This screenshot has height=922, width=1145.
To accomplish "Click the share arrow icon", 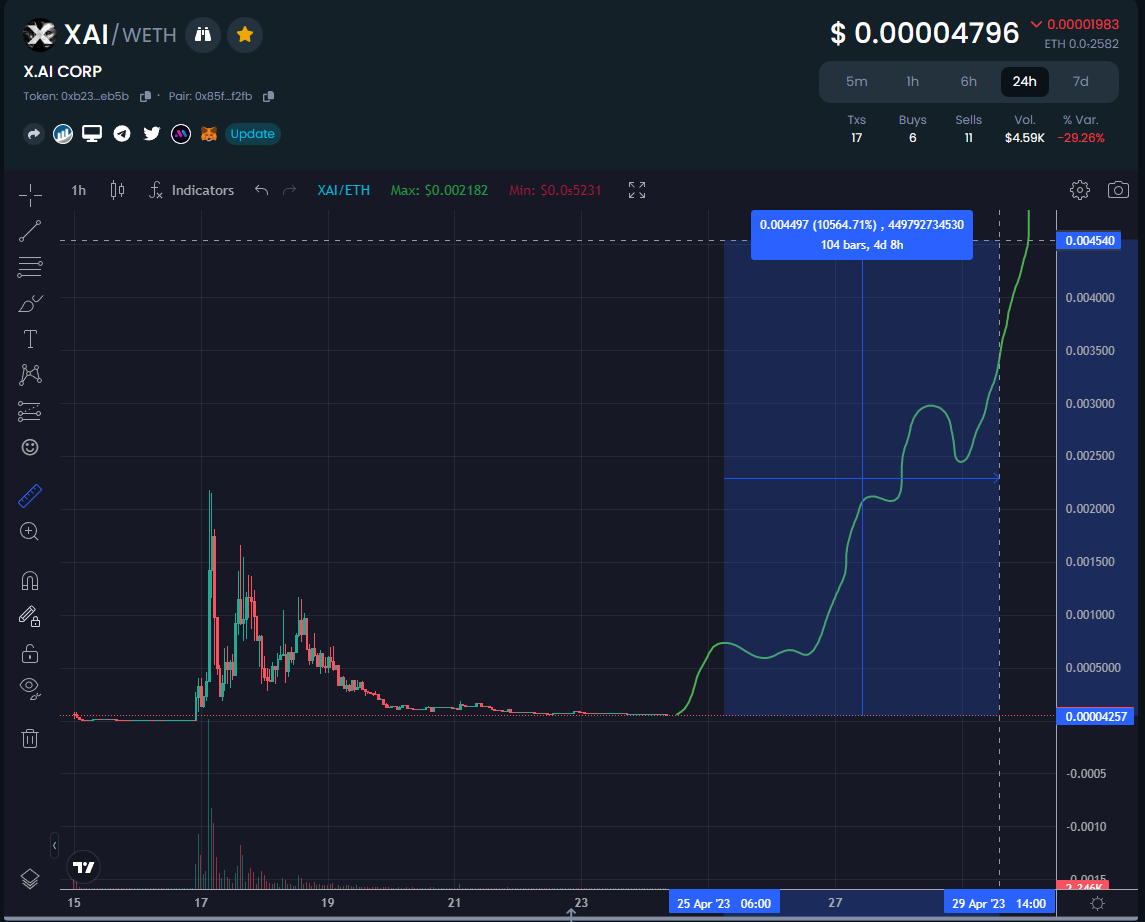I will click(x=34, y=134).
